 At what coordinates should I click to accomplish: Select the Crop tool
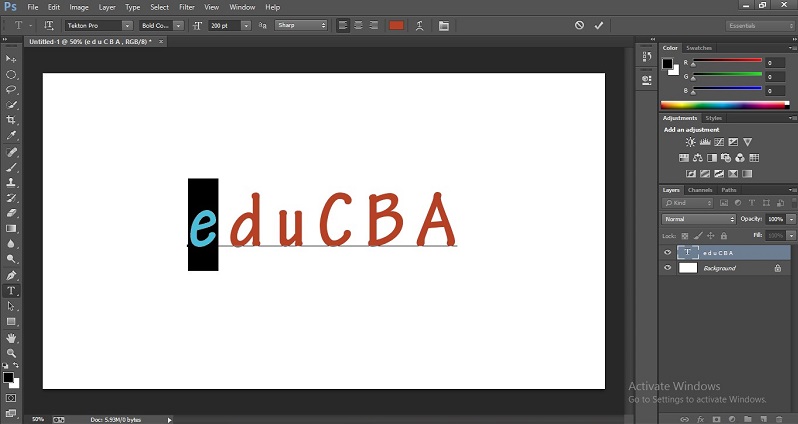coord(11,120)
